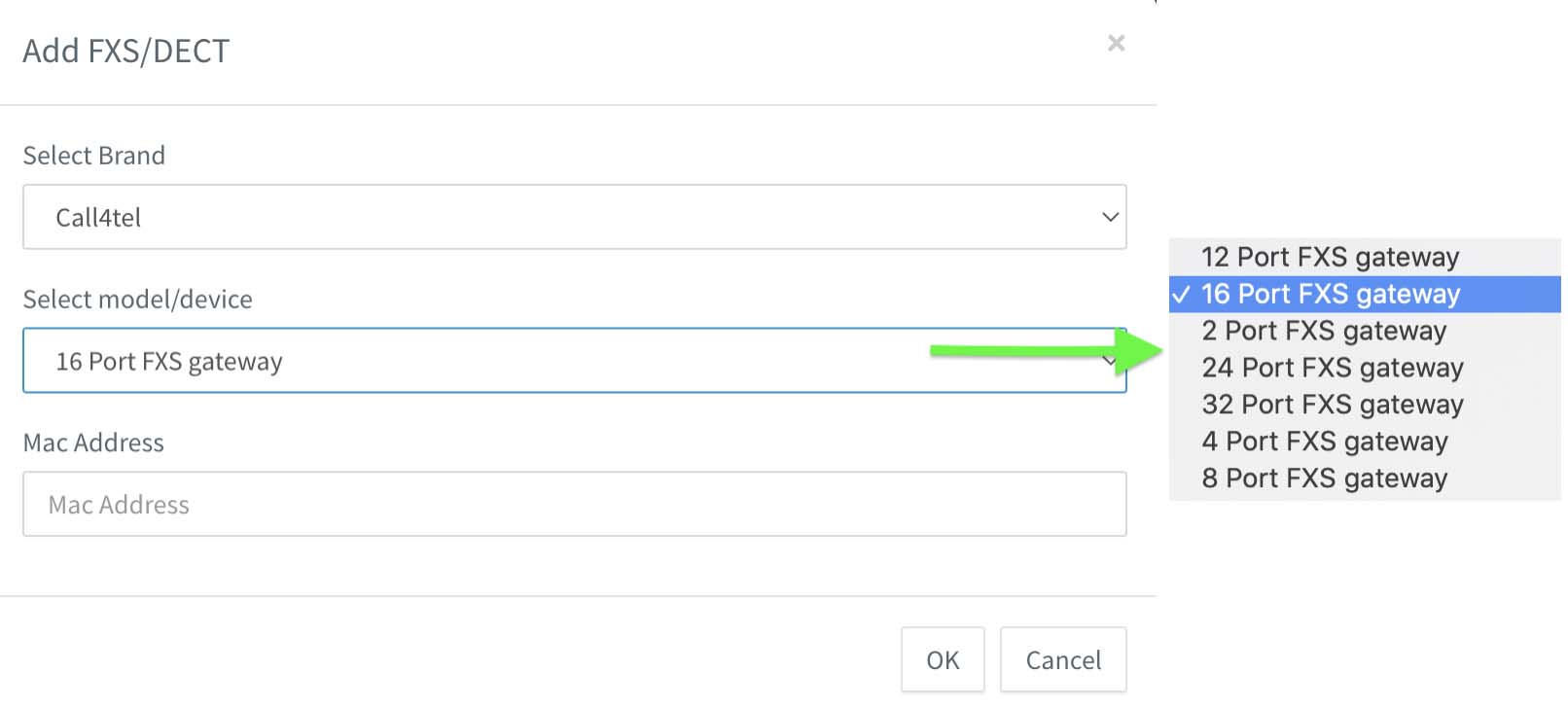This screenshot has height=709, width=1568.
Task: Choose 2 Port FXS gateway
Action: pos(1365,331)
